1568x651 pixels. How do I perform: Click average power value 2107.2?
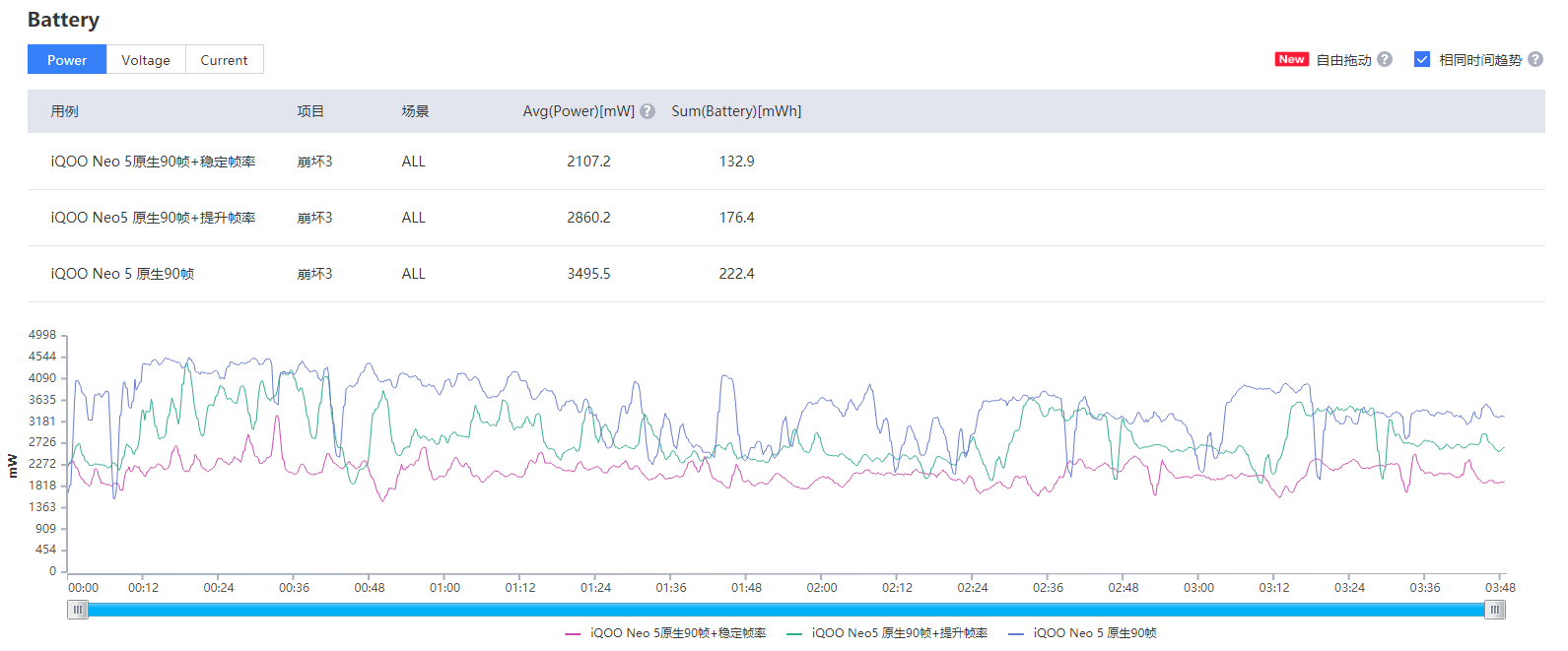588,162
